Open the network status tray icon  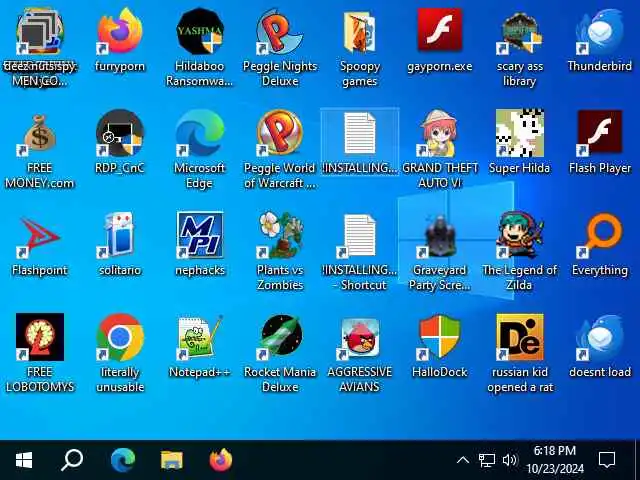point(487,460)
